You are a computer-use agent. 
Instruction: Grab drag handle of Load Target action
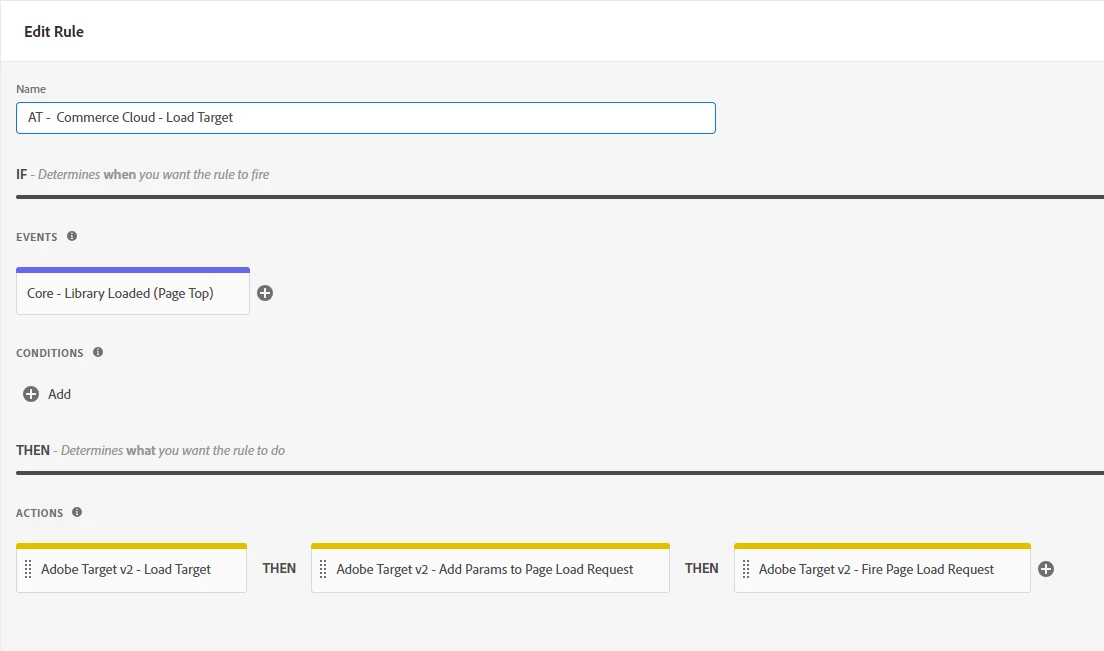pyautogui.click(x=28, y=569)
